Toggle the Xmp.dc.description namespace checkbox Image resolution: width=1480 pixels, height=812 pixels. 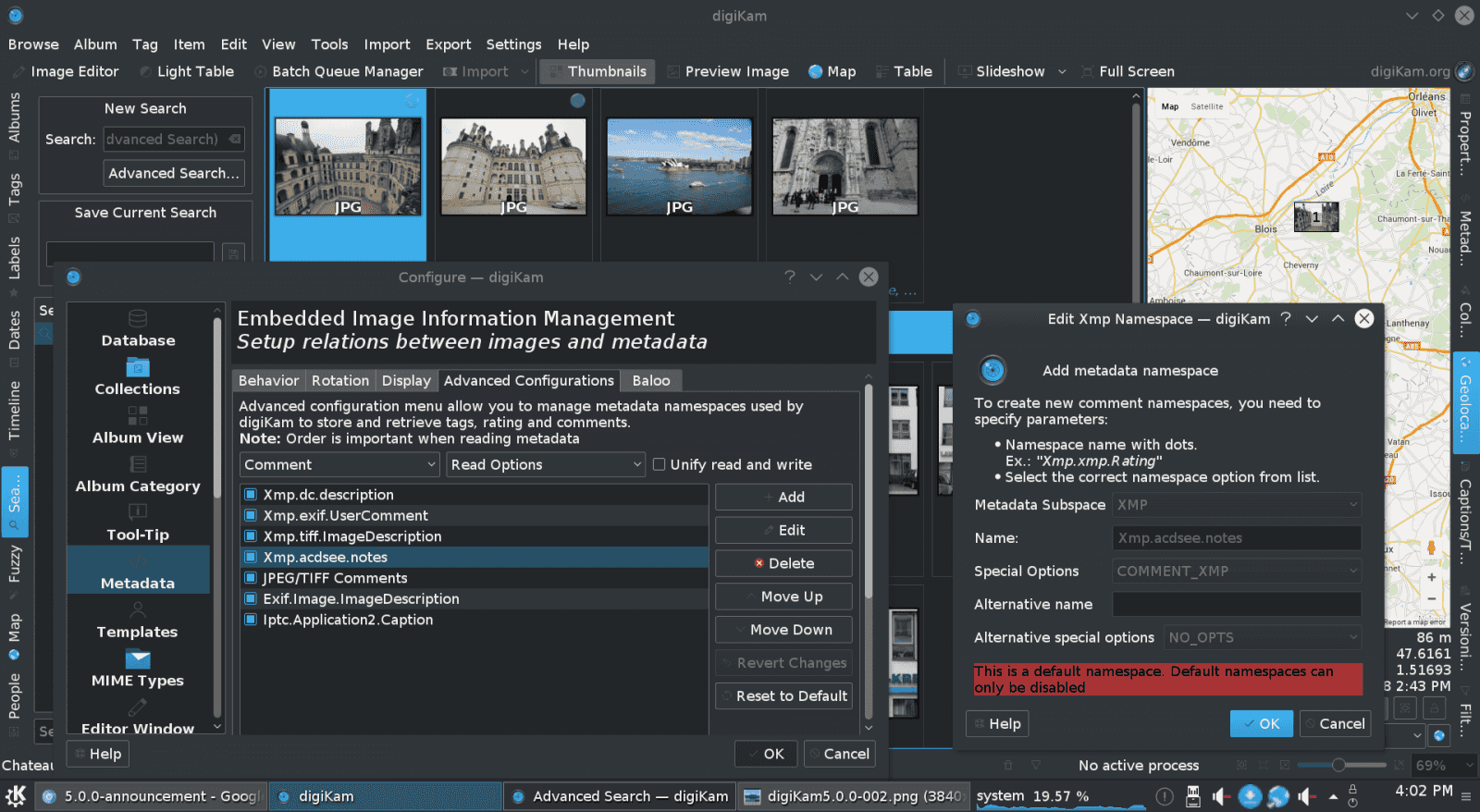coord(251,495)
